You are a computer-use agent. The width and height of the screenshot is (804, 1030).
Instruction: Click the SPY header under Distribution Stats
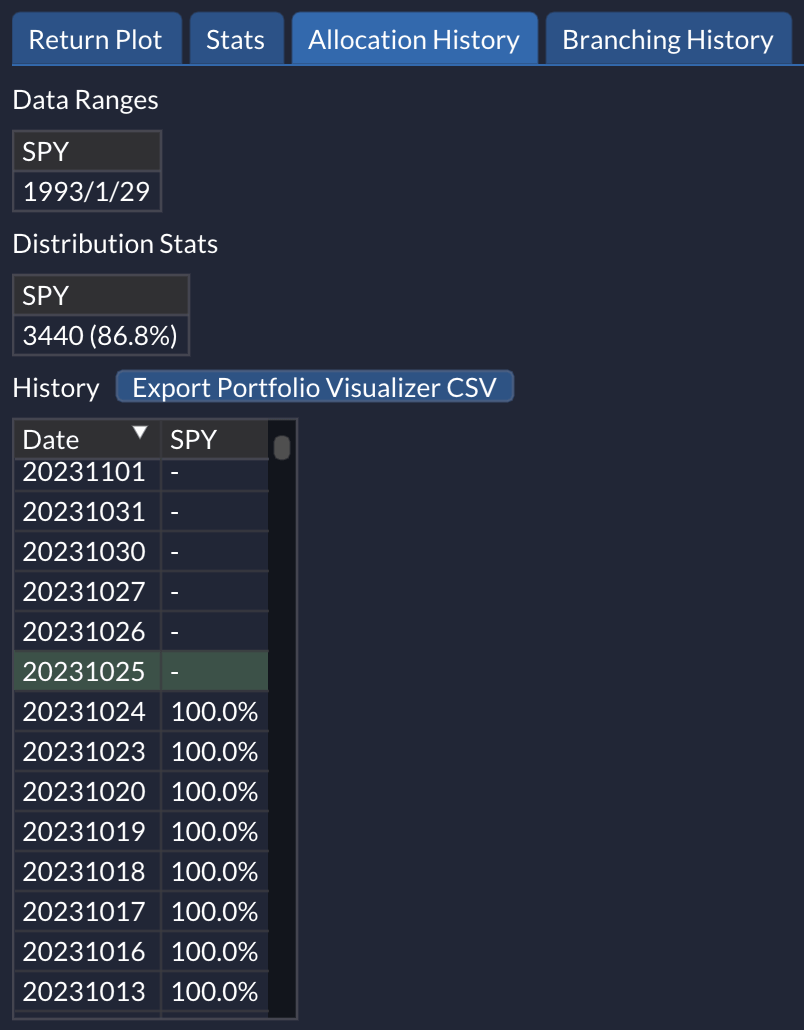tap(100, 296)
